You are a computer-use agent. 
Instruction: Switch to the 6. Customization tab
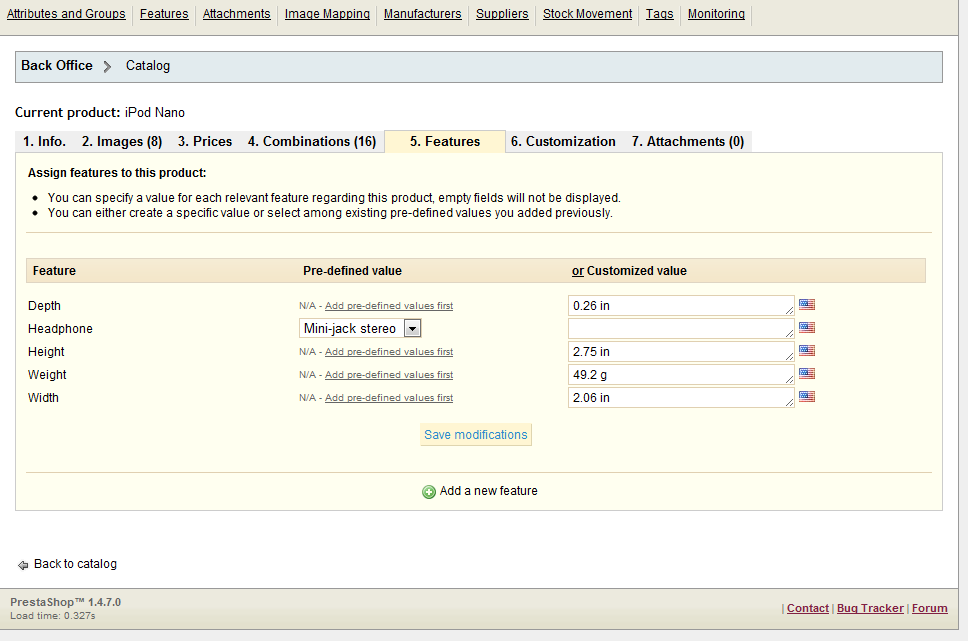coord(563,141)
